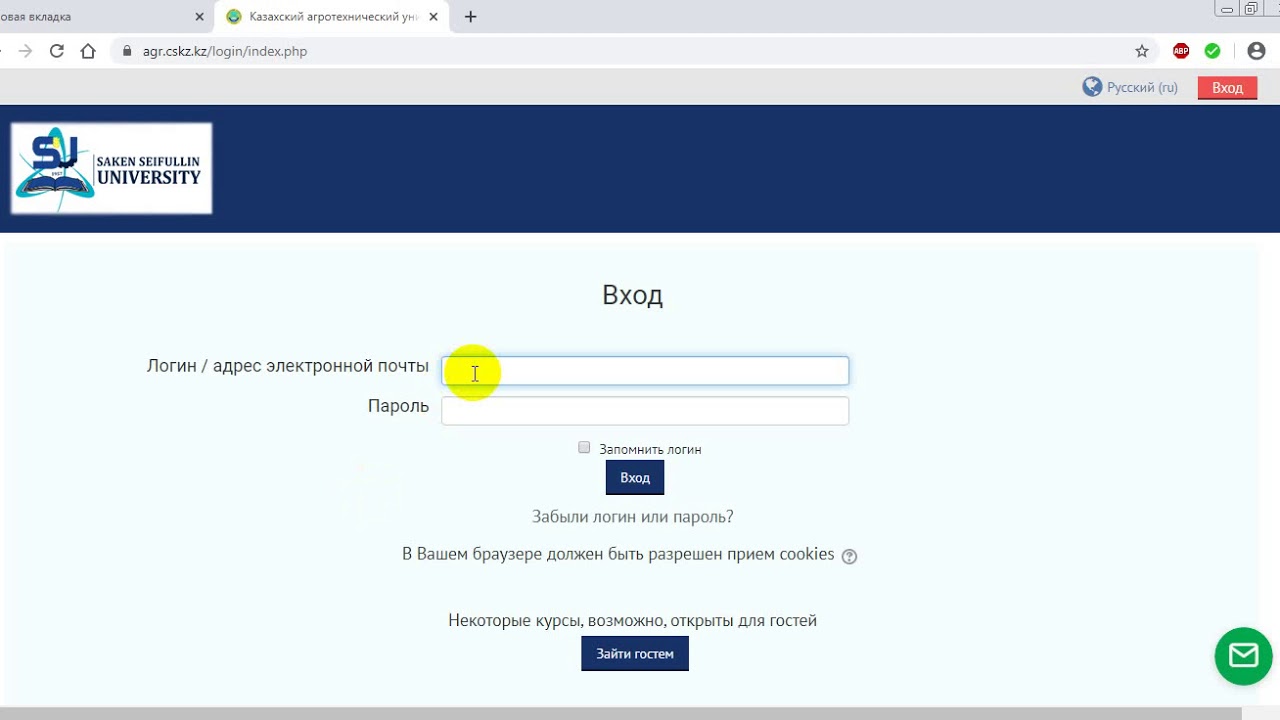Screen dimensions: 1280x720
Task: Open the Русский (ru) language menu
Action: [x=1142, y=88]
